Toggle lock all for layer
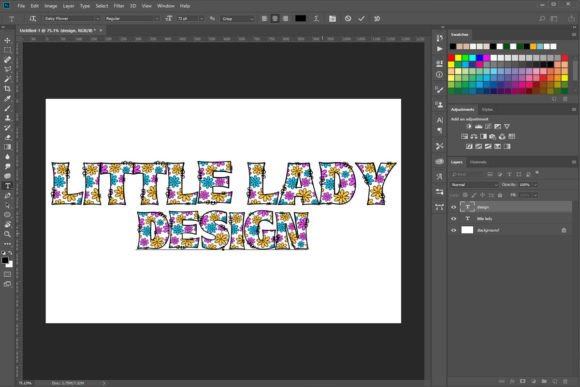This screenshot has width=580, height=387. click(500, 195)
